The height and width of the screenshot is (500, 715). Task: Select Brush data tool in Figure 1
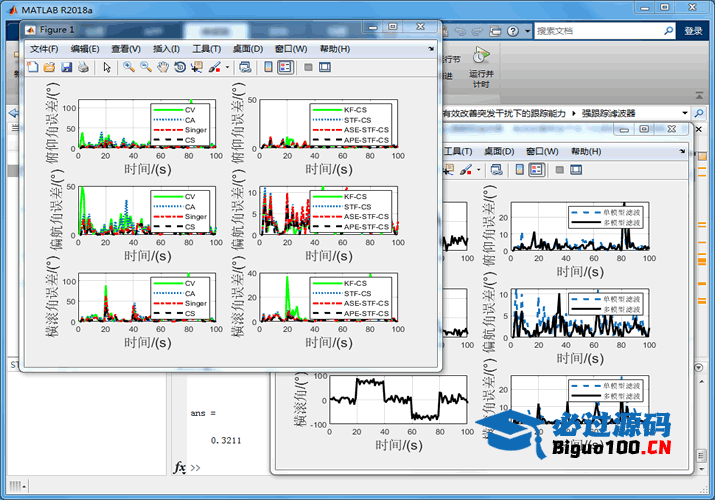click(x=214, y=67)
